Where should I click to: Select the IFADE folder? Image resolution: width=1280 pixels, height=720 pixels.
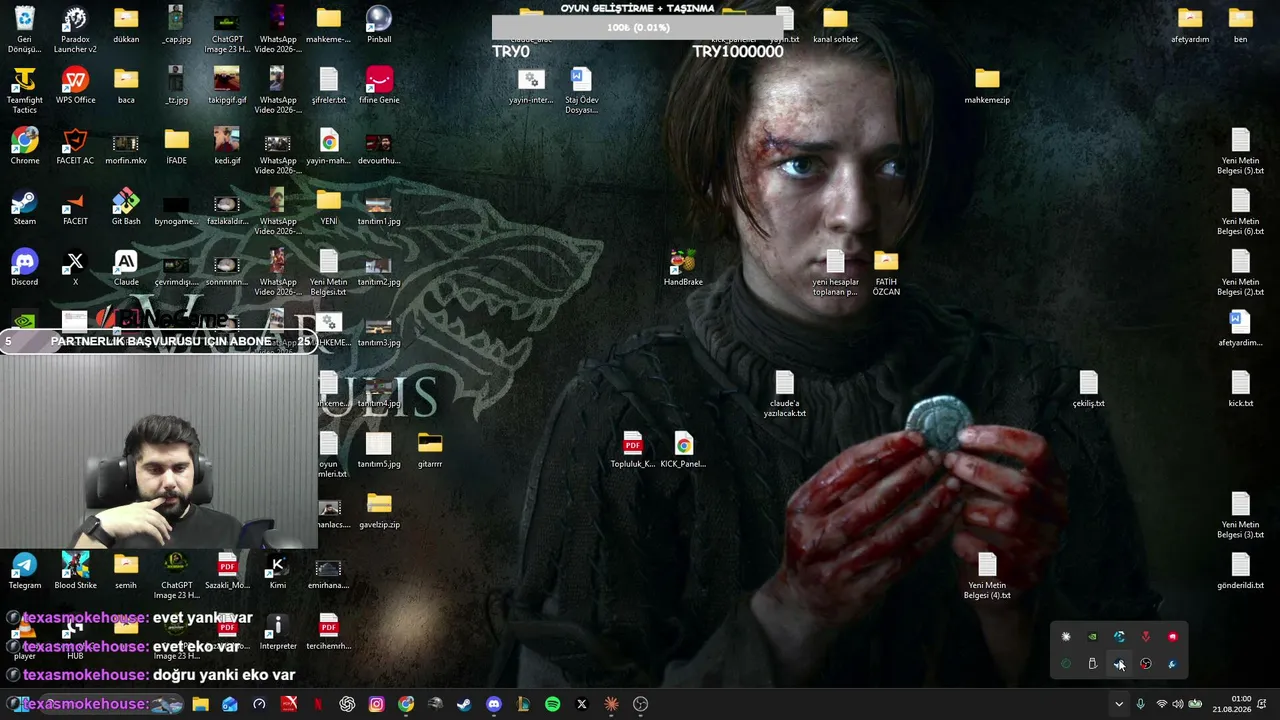click(177, 147)
